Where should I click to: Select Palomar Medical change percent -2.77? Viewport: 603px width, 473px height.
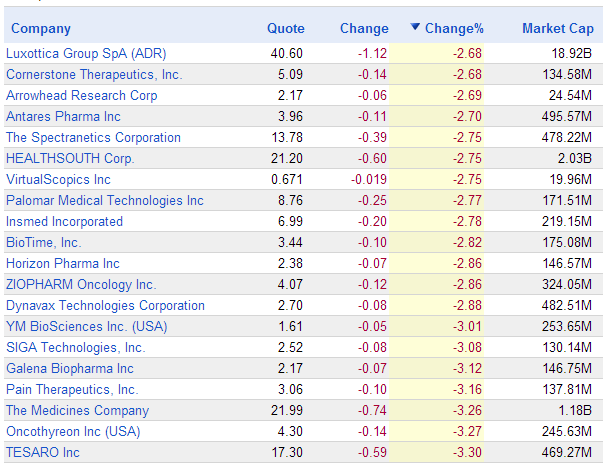tap(467, 200)
